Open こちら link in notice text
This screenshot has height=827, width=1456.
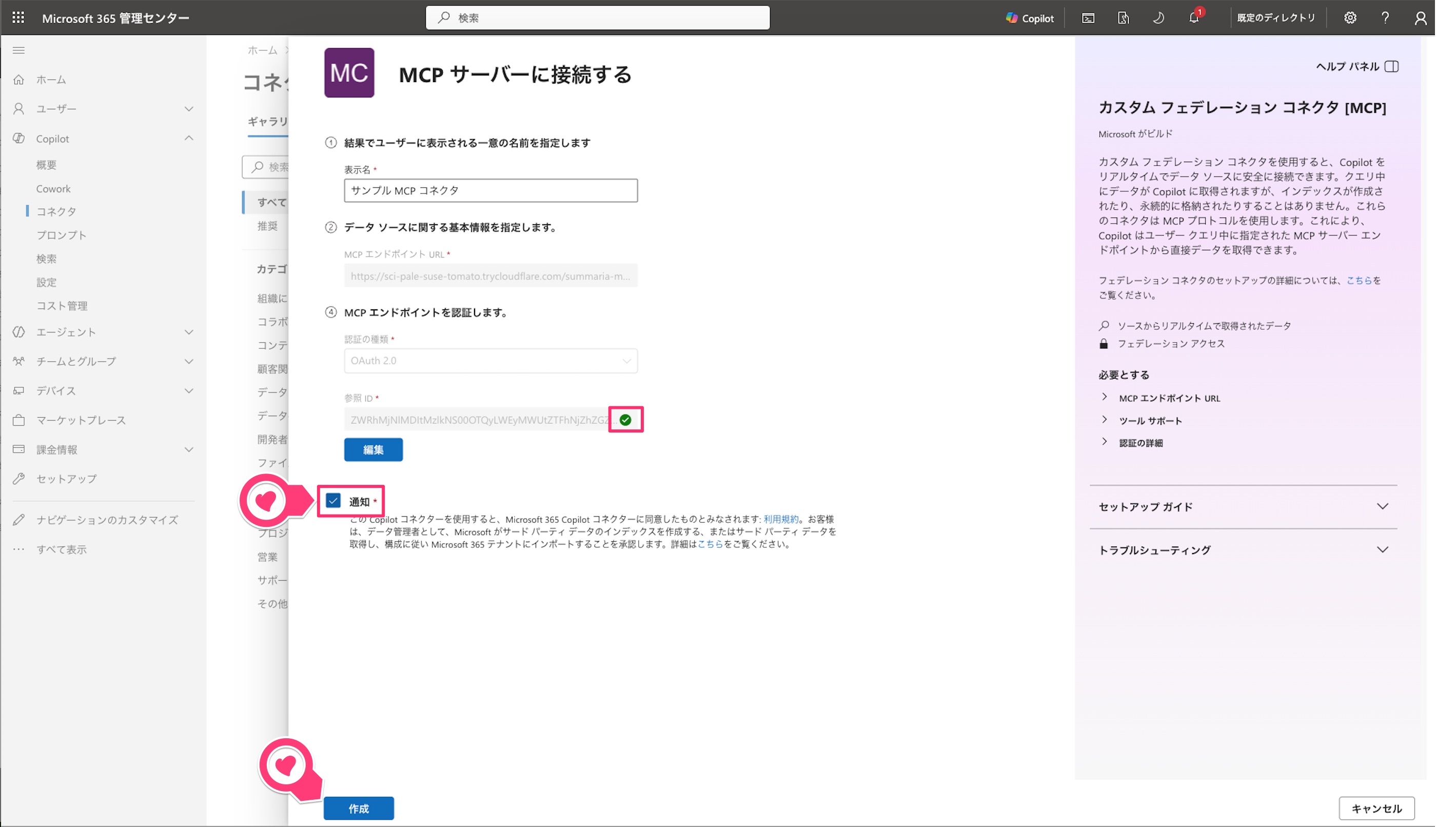[710, 544]
